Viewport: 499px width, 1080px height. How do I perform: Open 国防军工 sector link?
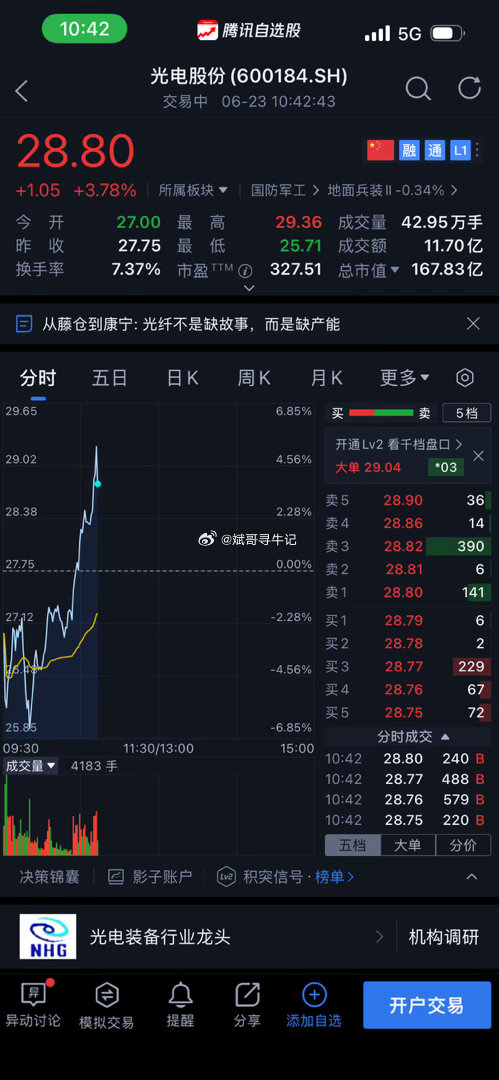[285, 190]
